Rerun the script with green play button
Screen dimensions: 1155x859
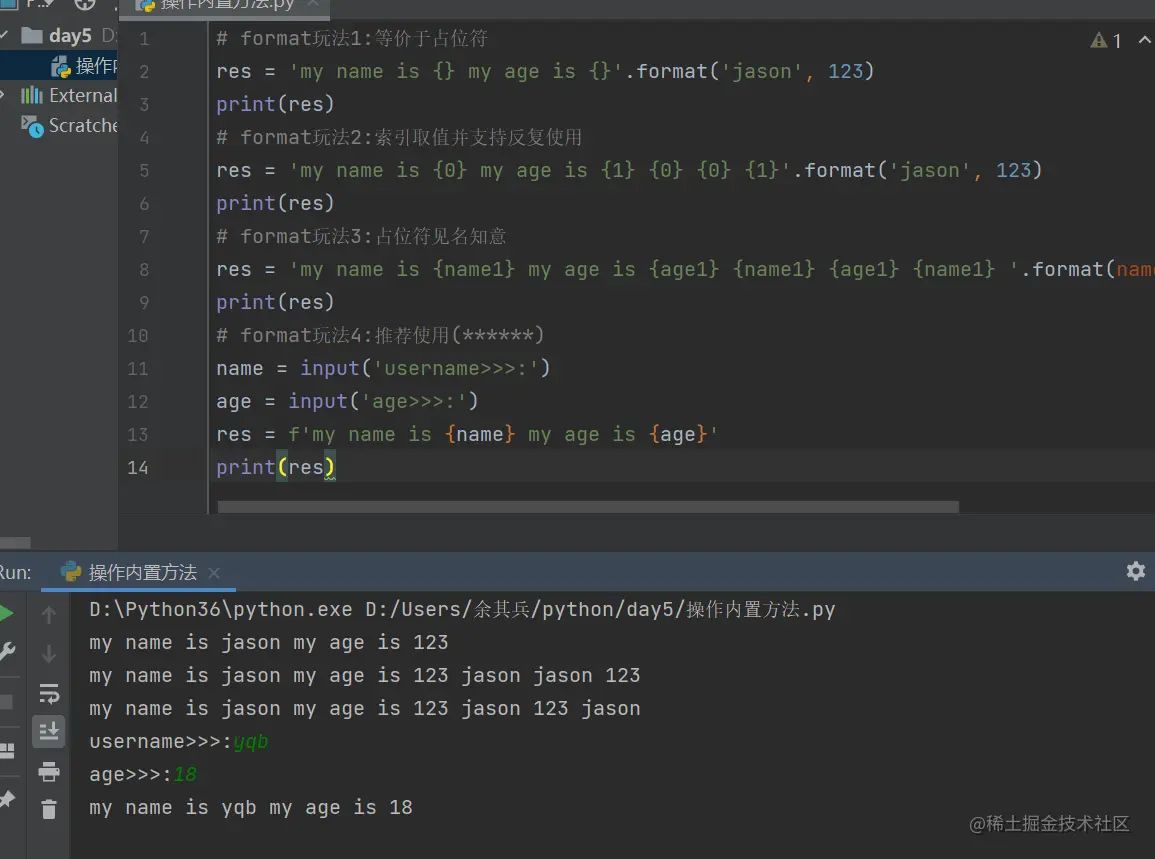[x=6, y=613]
